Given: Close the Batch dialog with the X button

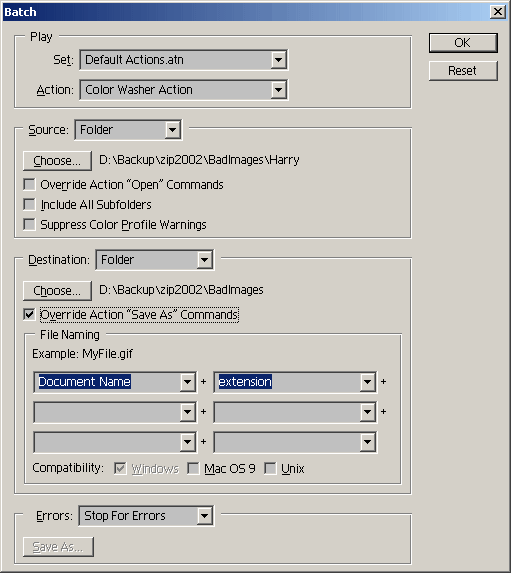Looking at the screenshot, I should click(x=498, y=12).
